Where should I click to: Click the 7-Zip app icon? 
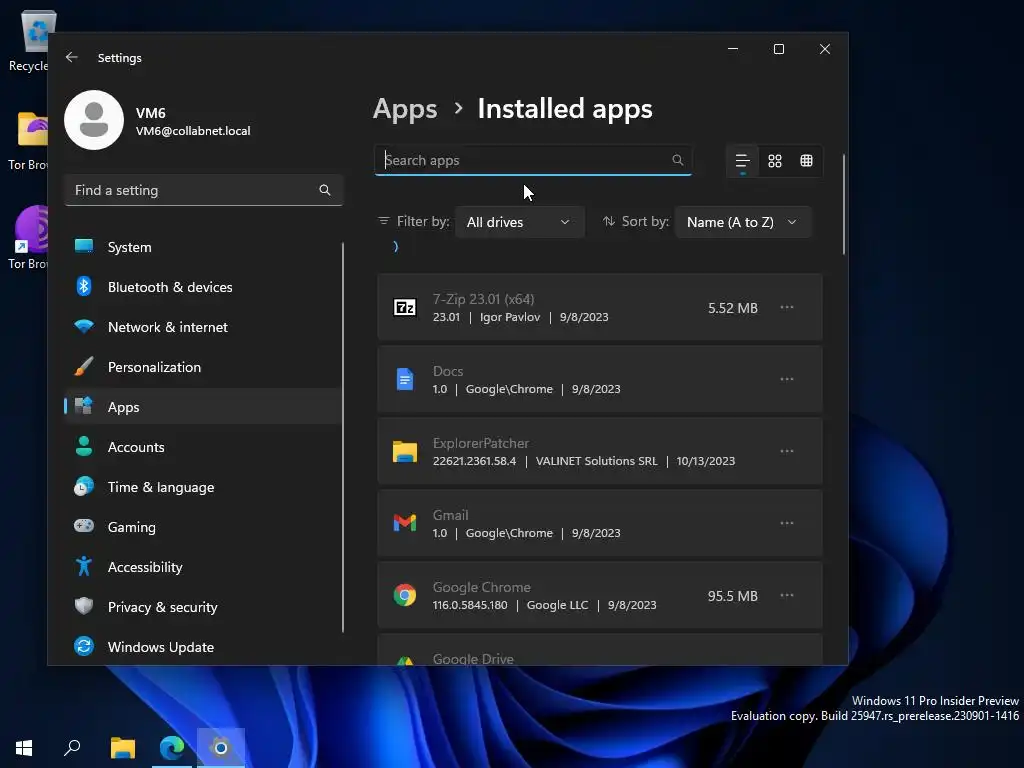pos(405,307)
